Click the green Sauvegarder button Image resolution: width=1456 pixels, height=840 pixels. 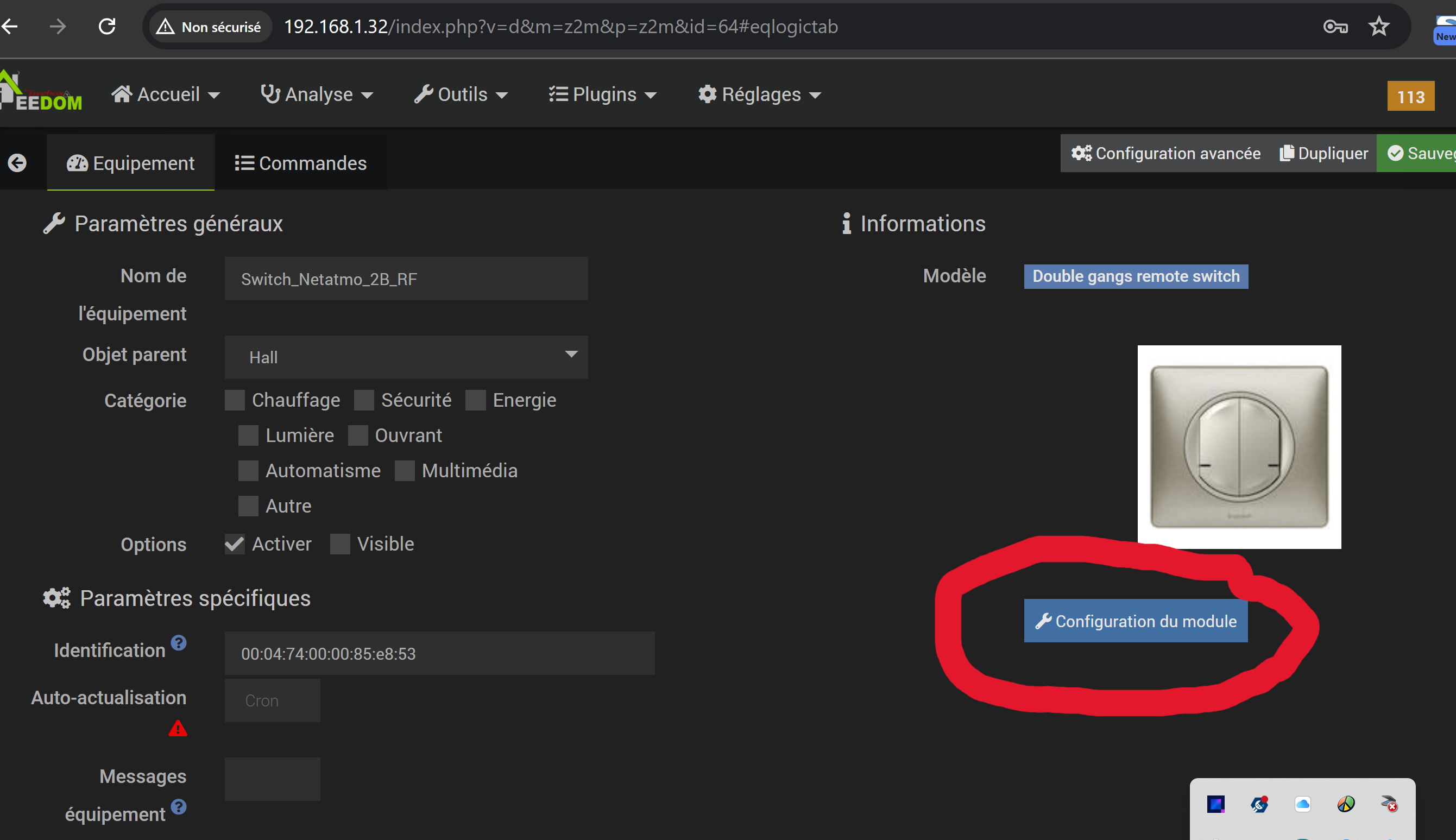coord(1417,154)
